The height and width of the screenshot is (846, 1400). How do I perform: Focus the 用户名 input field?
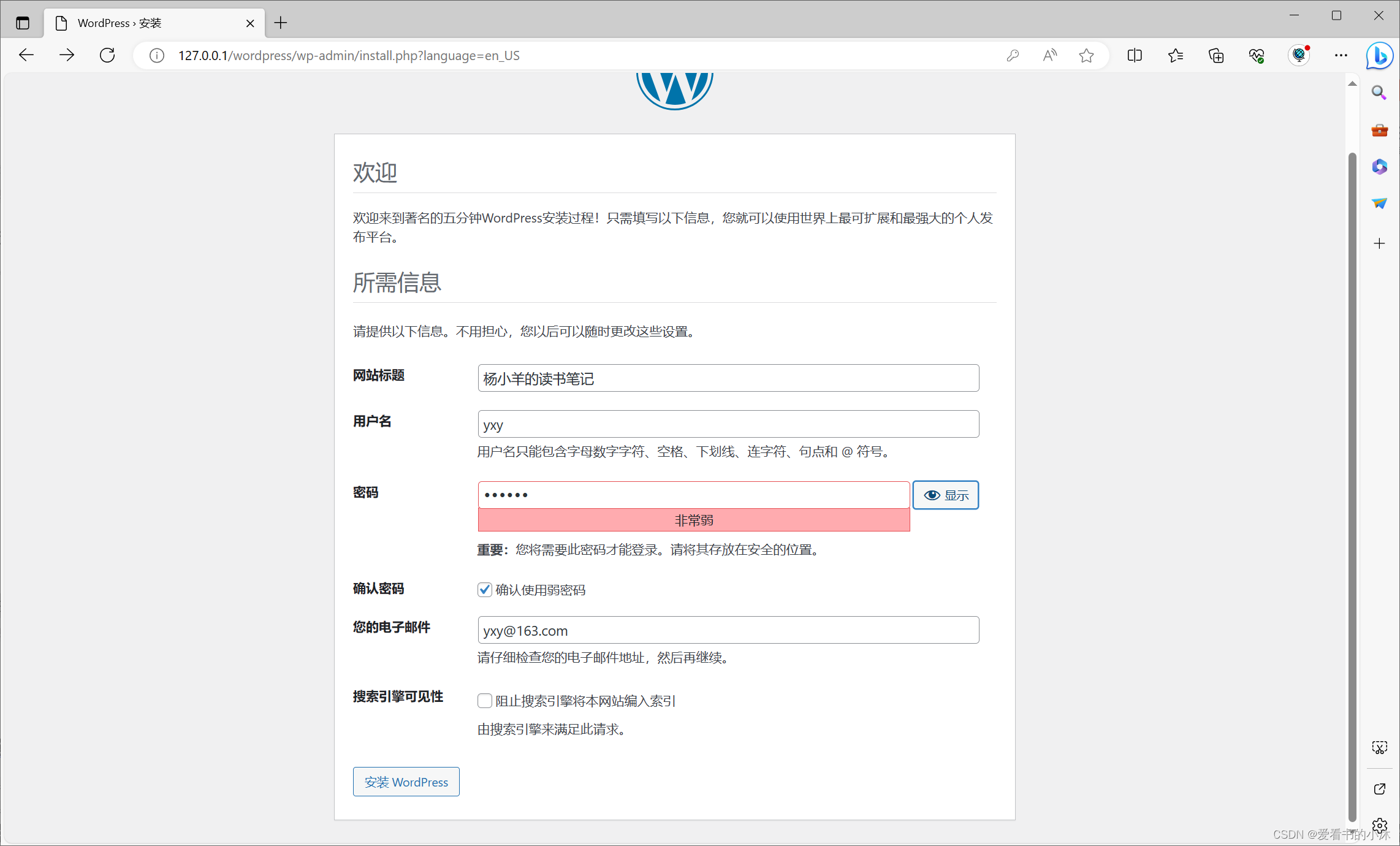(x=728, y=424)
